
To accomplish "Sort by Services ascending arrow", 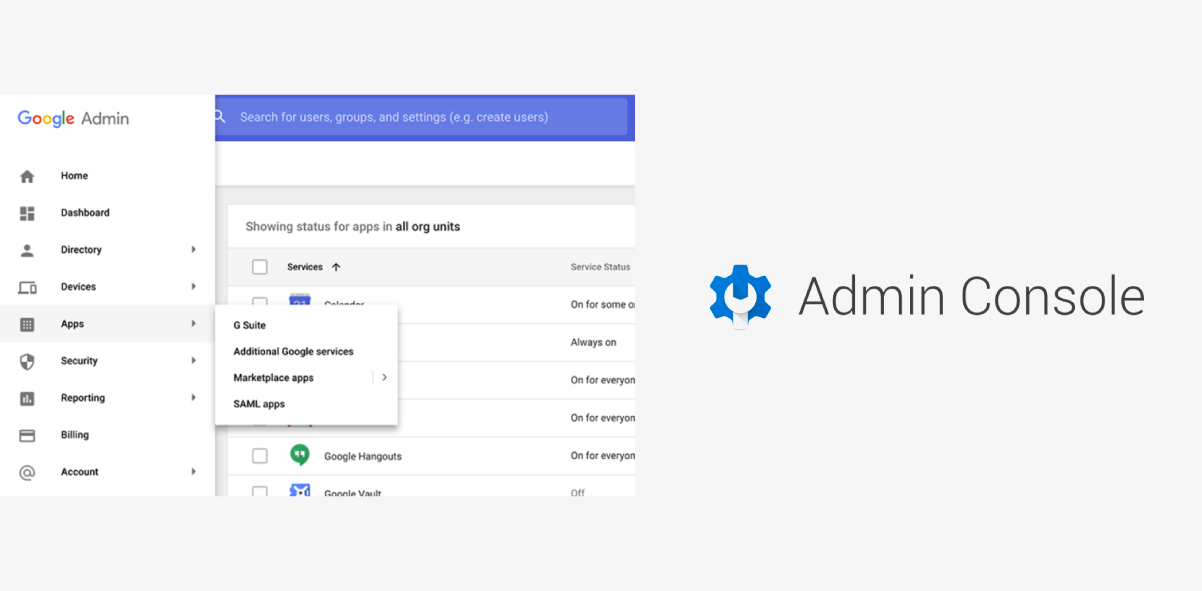I will [336, 267].
